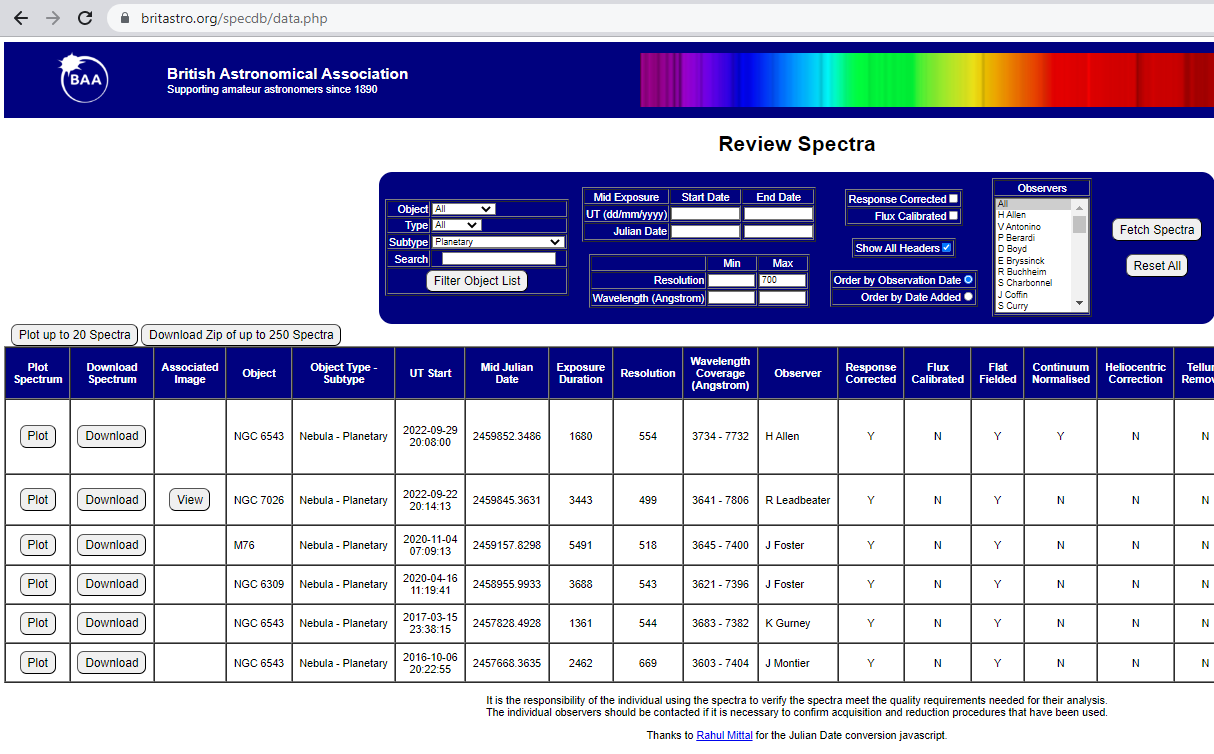Choose R Buchheim from Observers list
The image size is (1214, 754).
pos(1020,272)
